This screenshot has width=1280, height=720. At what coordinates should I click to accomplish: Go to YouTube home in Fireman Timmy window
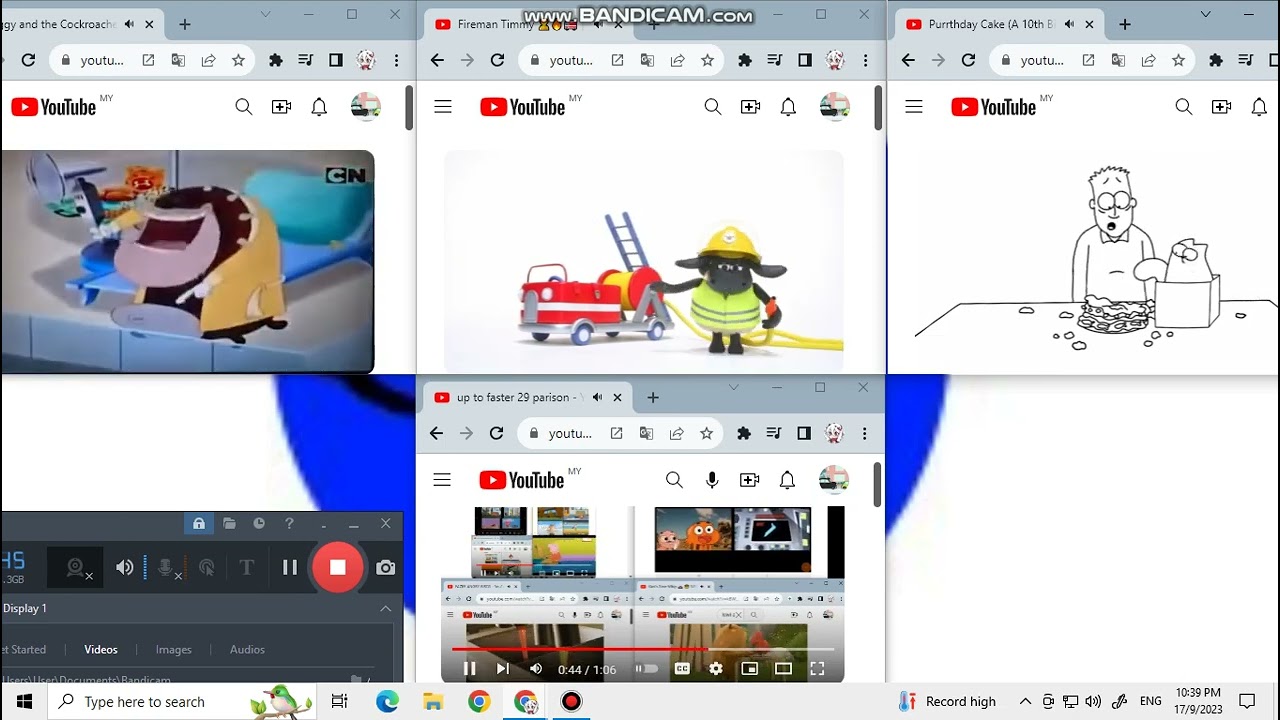point(522,107)
